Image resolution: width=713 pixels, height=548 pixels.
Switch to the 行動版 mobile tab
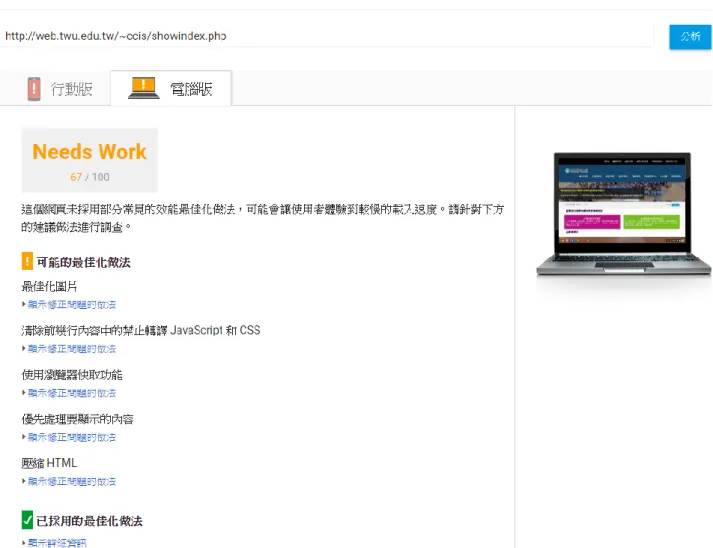60,89
